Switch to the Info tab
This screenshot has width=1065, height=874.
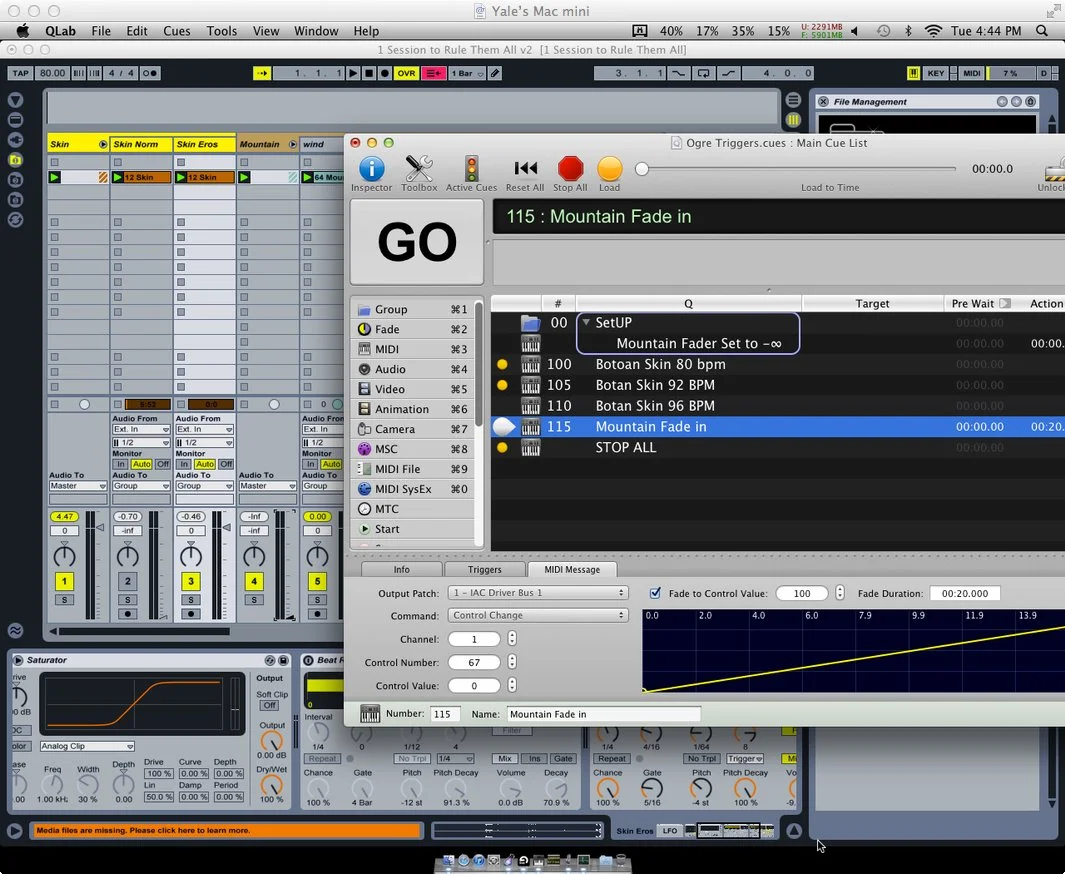(401, 570)
